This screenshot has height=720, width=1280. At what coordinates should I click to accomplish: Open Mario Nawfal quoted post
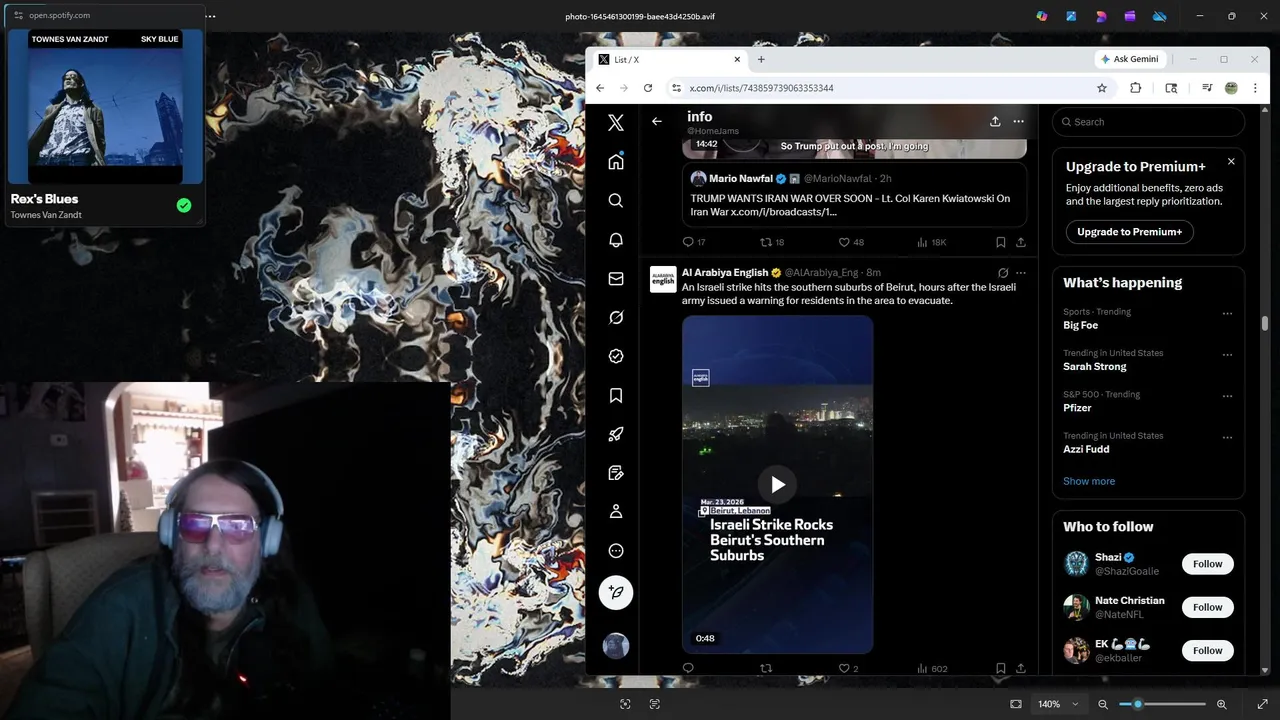coord(854,194)
